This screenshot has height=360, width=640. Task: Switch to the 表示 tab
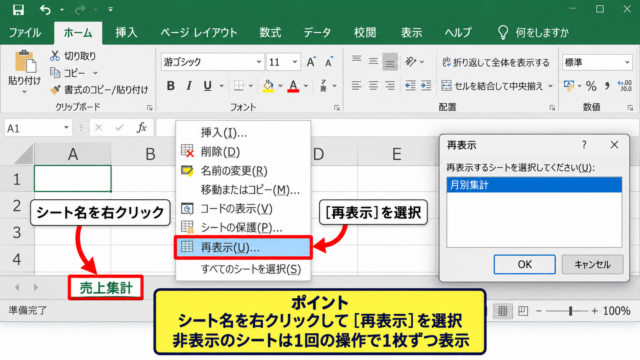(x=411, y=33)
